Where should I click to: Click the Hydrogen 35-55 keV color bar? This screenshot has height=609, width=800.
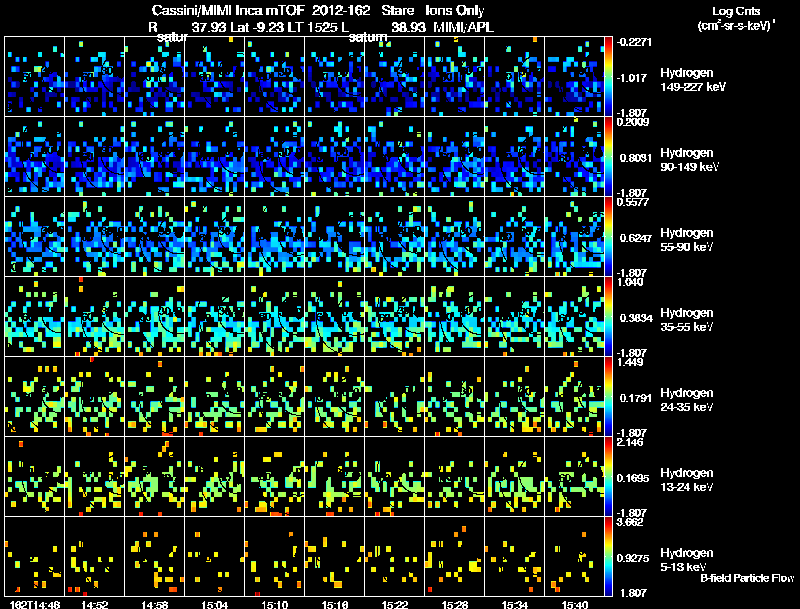608,316
